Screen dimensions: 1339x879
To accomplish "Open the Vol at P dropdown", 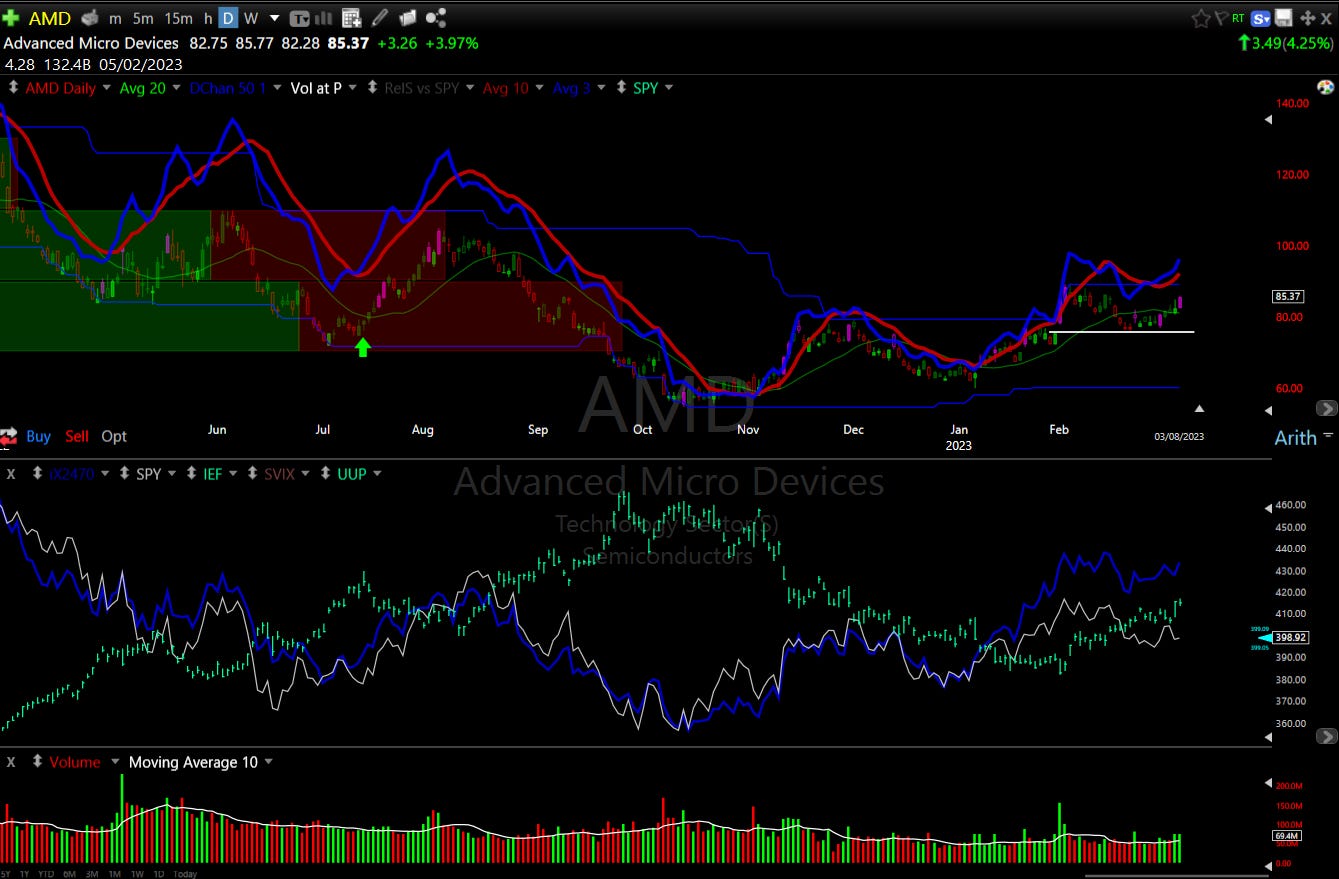I will tap(352, 88).
